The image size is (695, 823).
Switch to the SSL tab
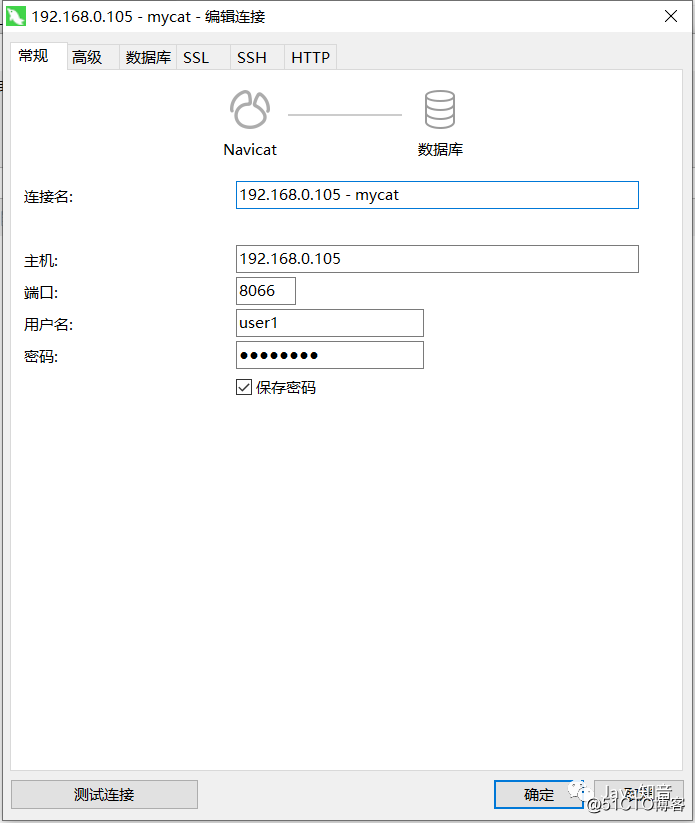203,57
